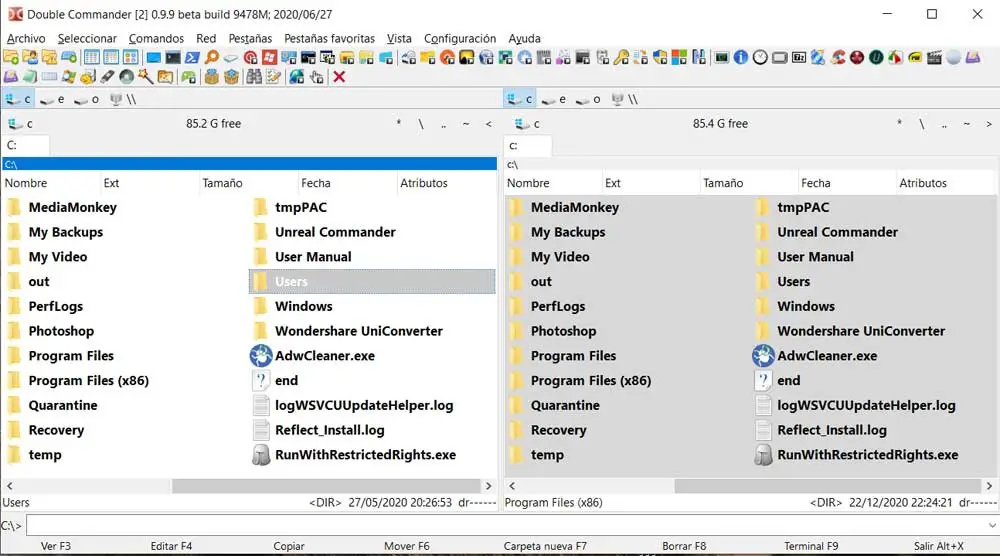This screenshot has height=556, width=1000.
Task: Sort right panel by Fecha column
Action: coord(847,183)
